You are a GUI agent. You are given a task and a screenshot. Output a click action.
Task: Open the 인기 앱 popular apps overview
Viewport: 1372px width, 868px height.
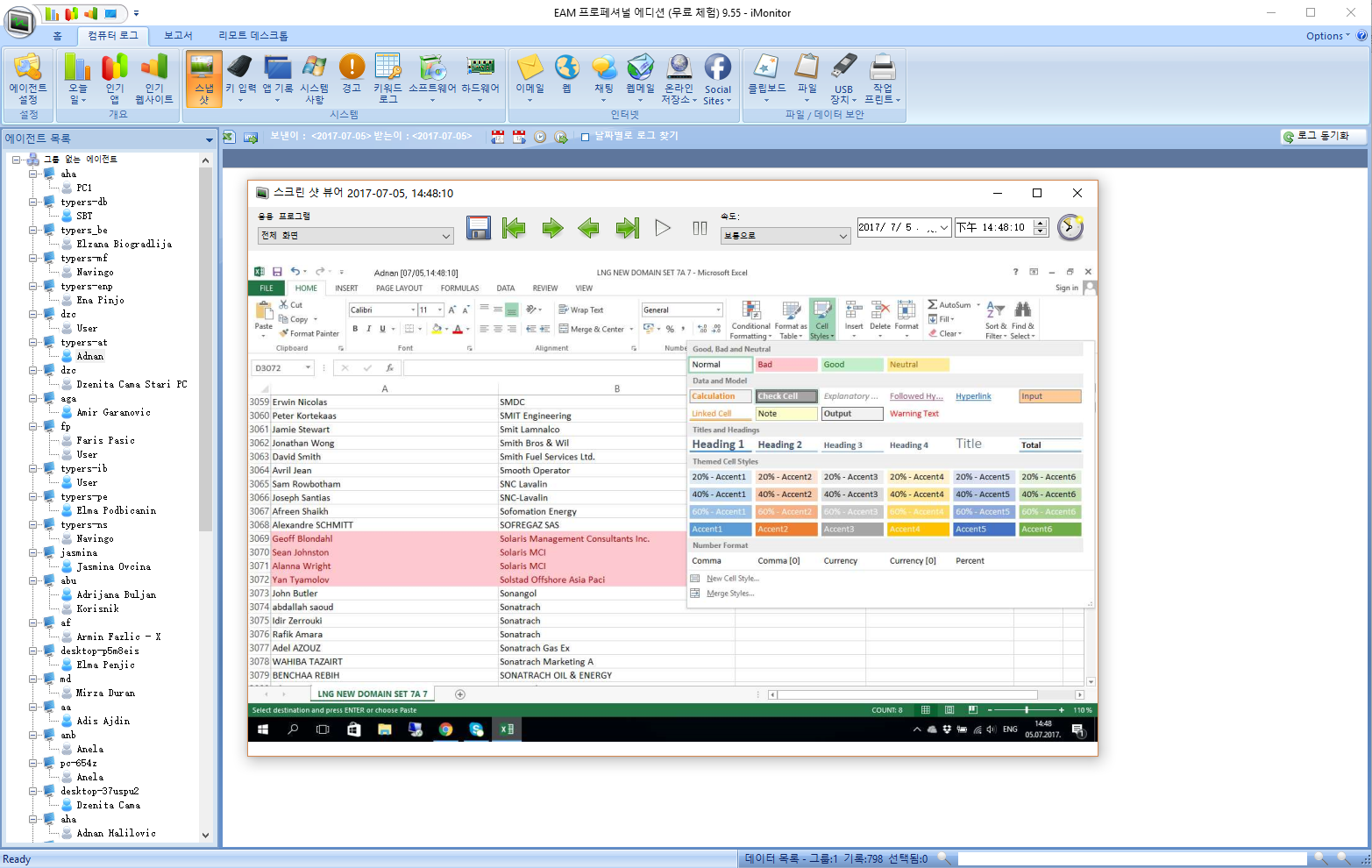115,79
